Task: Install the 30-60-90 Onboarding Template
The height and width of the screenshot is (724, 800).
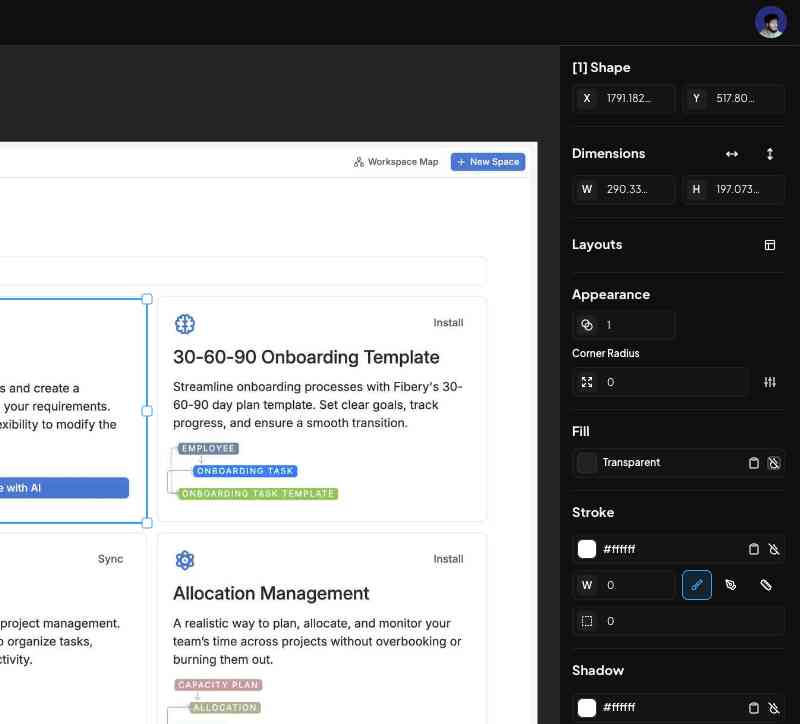Action: click(448, 322)
